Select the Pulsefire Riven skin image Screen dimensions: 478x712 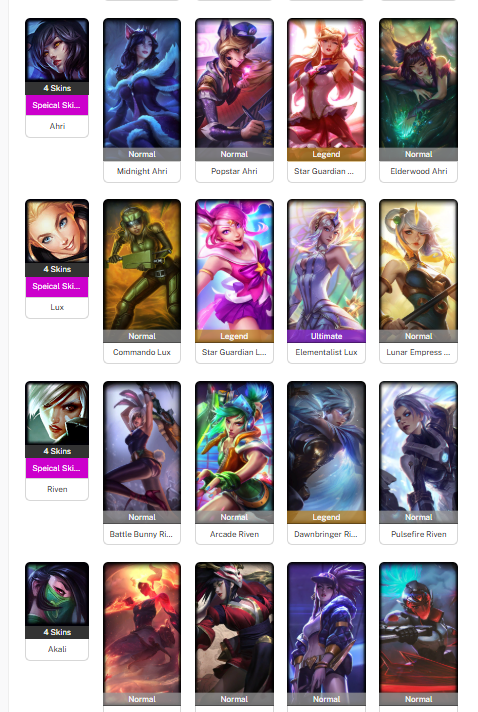(419, 446)
